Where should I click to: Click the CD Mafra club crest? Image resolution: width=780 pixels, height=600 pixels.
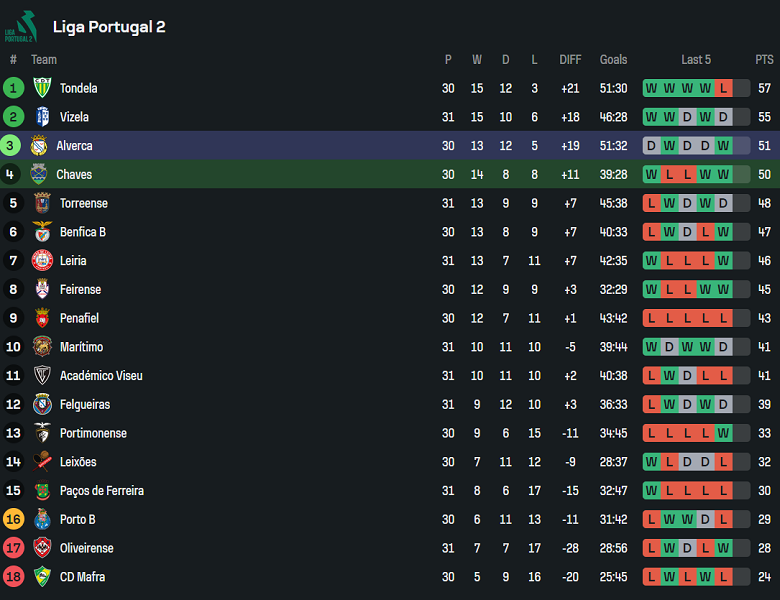[42, 577]
